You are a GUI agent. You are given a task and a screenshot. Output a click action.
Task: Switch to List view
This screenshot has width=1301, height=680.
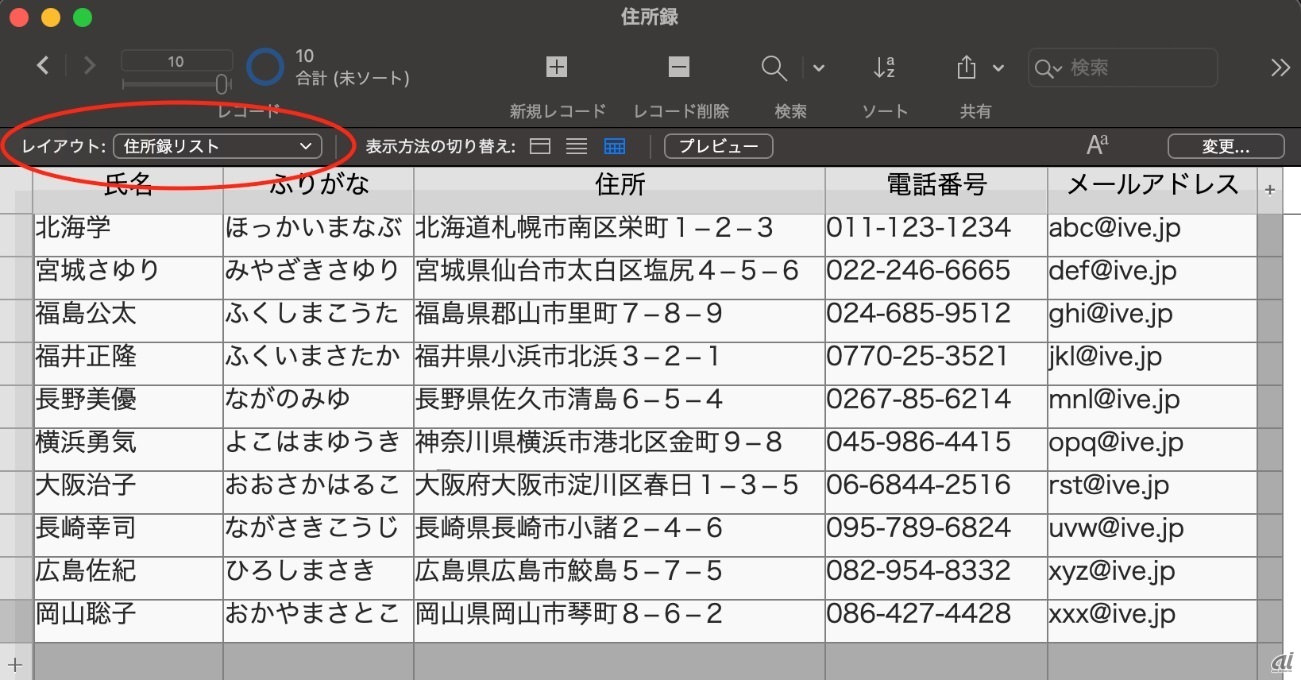pos(576,147)
